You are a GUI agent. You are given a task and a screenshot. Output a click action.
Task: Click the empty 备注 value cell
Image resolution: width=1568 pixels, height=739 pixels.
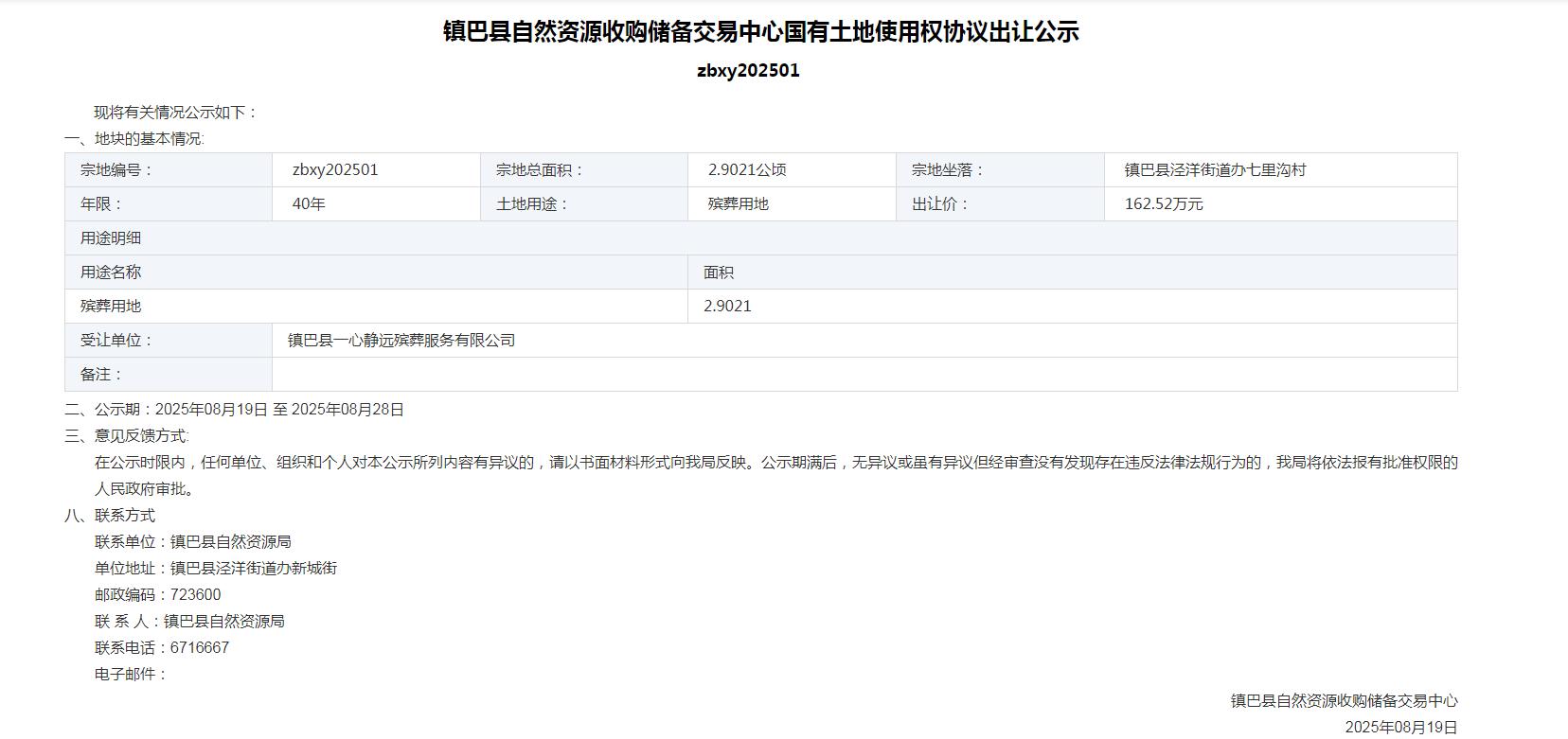coord(864,375)
